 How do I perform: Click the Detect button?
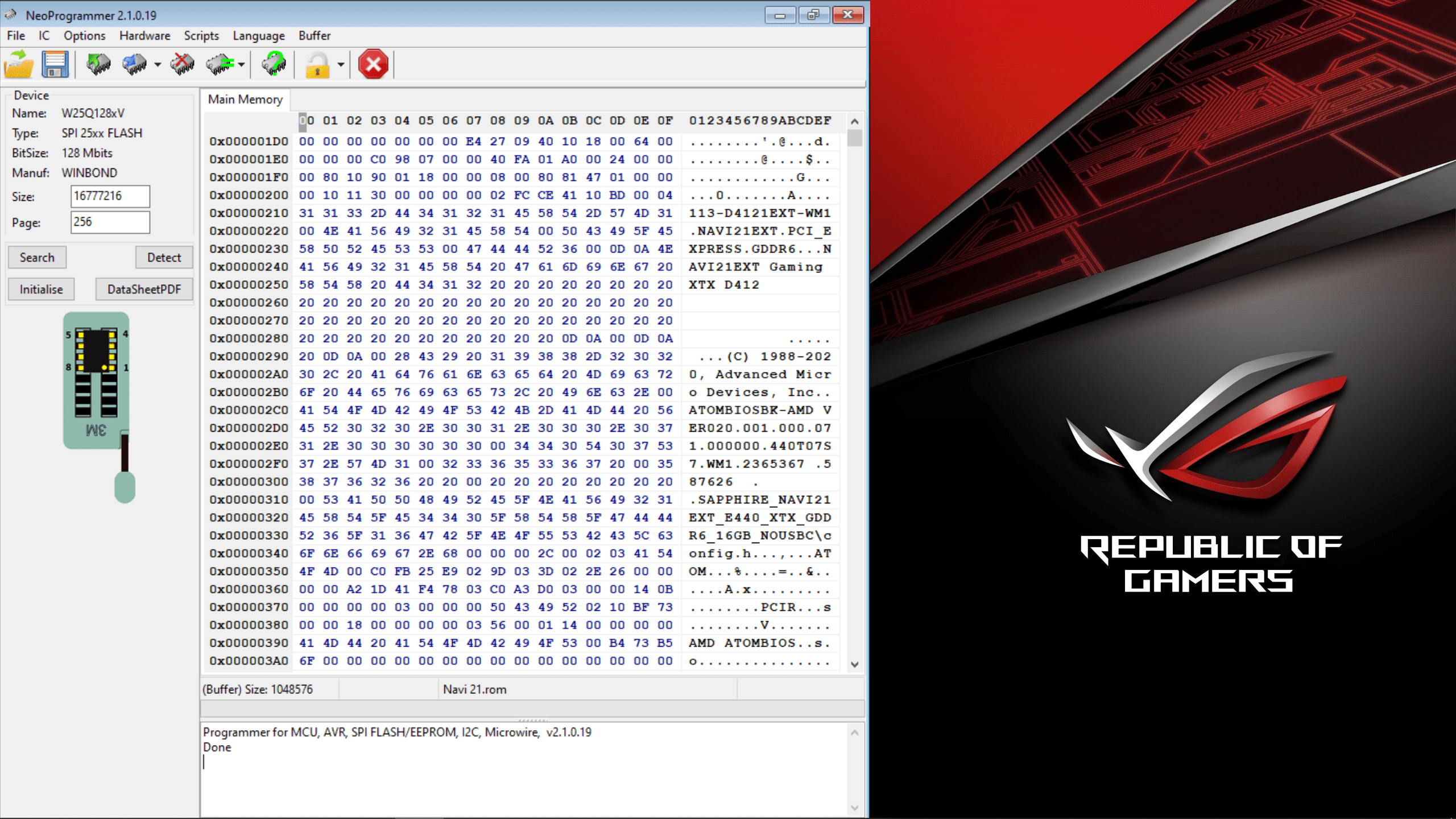(164, 257)
